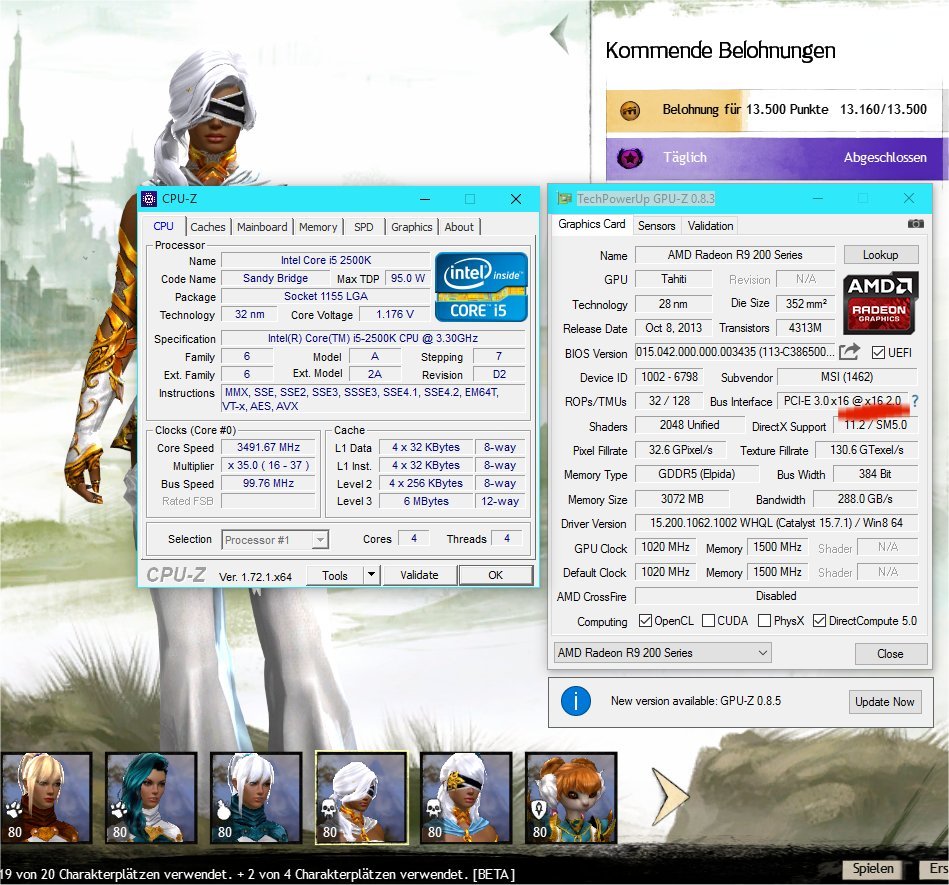949x885 pixels.
Task: Click the Lookup button in GPU-Z
Action: tap(881, 255)
